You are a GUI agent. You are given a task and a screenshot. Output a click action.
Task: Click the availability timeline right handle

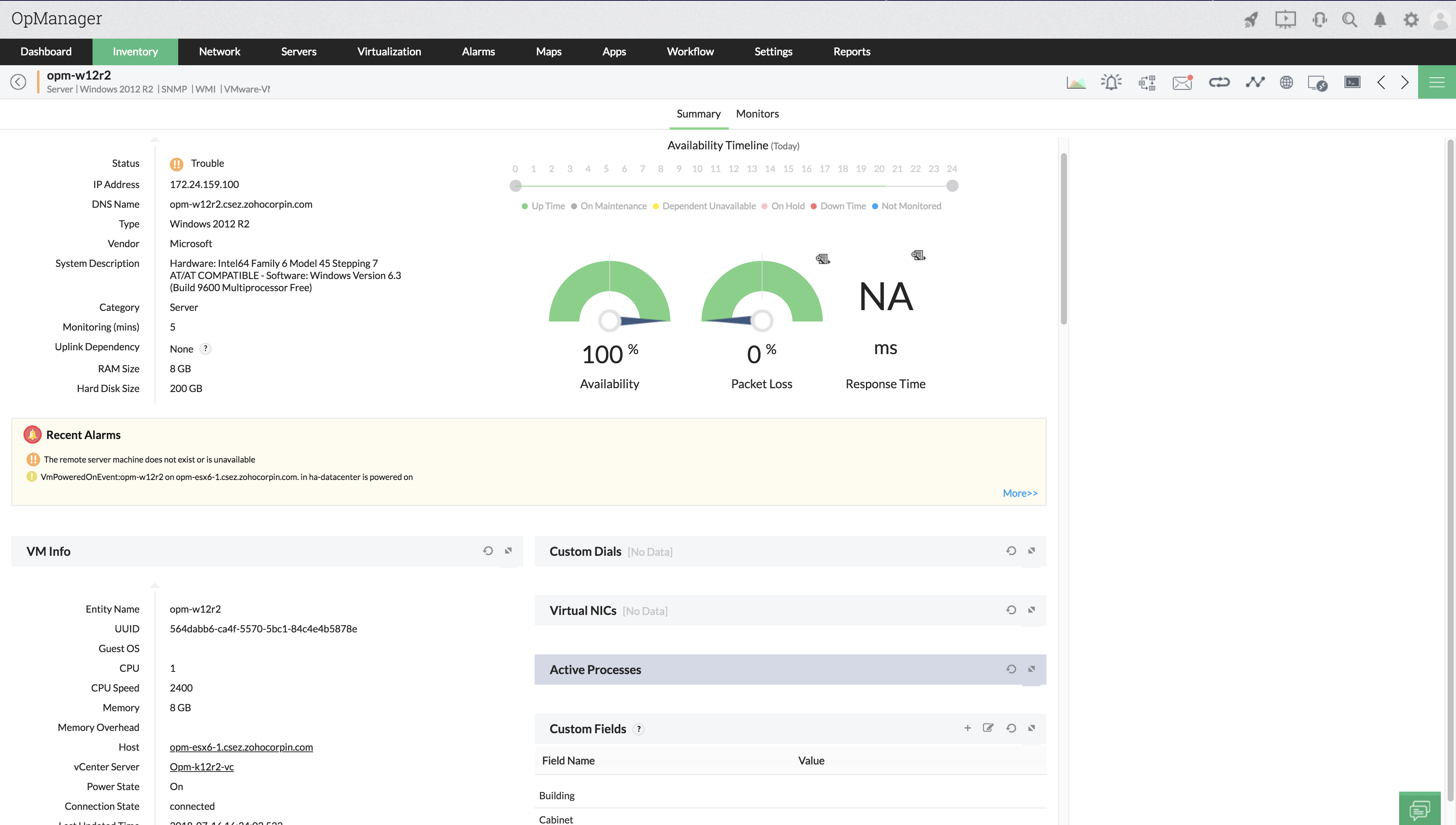pyautogui.click(x=952, y=186)
